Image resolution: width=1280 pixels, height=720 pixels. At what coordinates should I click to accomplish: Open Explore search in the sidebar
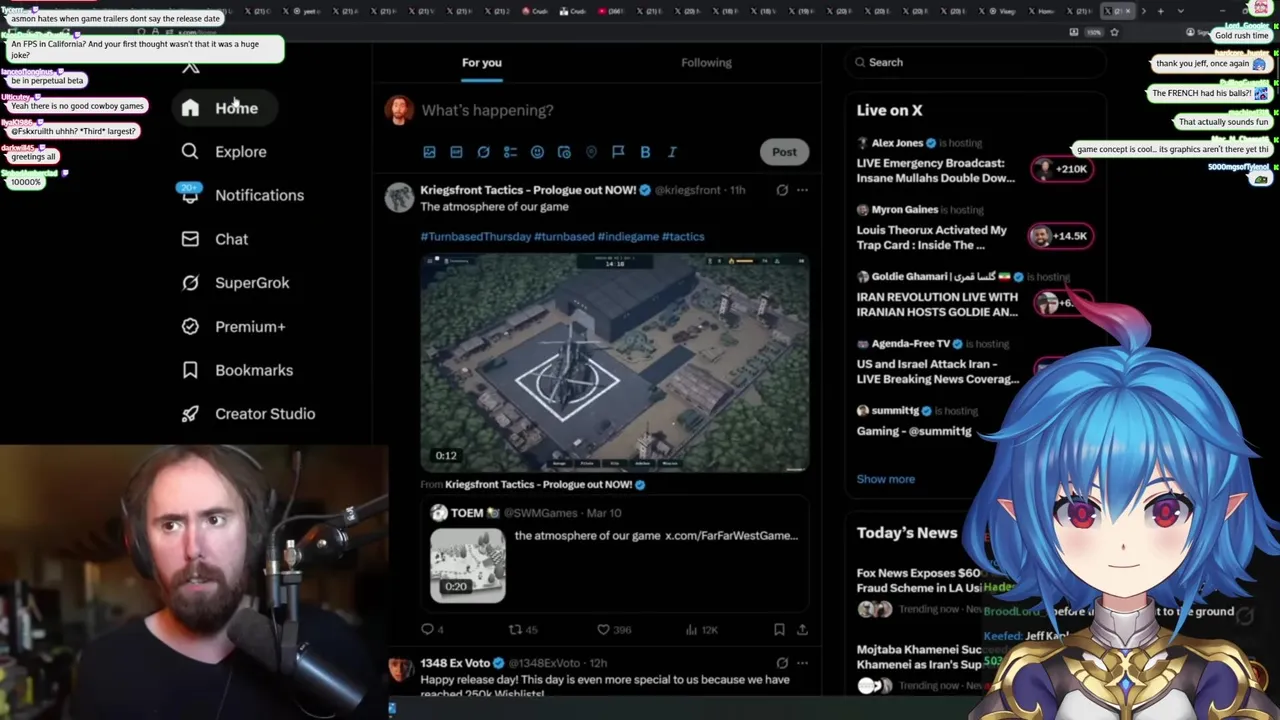224,152
